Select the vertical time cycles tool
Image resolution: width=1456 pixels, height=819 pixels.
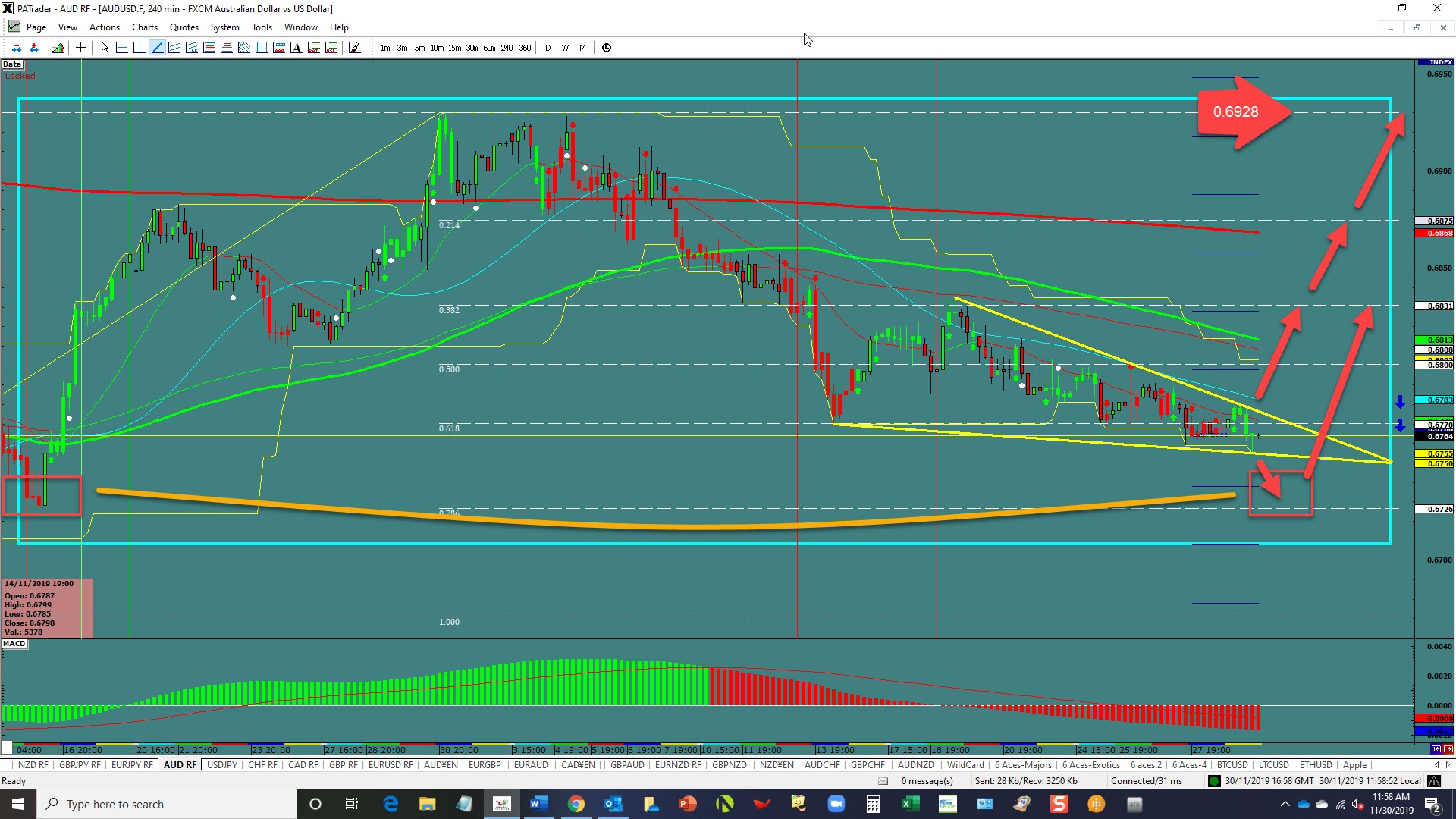[261, 48]
